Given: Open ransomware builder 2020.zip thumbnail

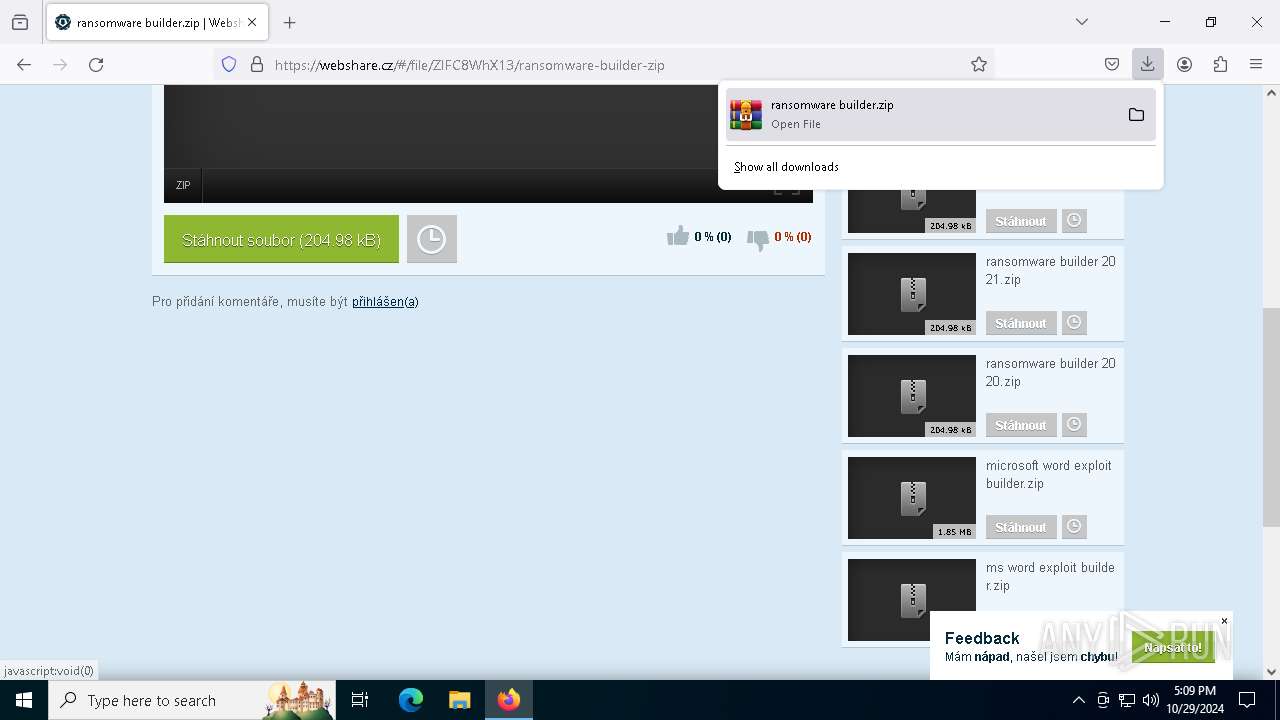Looking at the screenshot, I should coord(911,396).
